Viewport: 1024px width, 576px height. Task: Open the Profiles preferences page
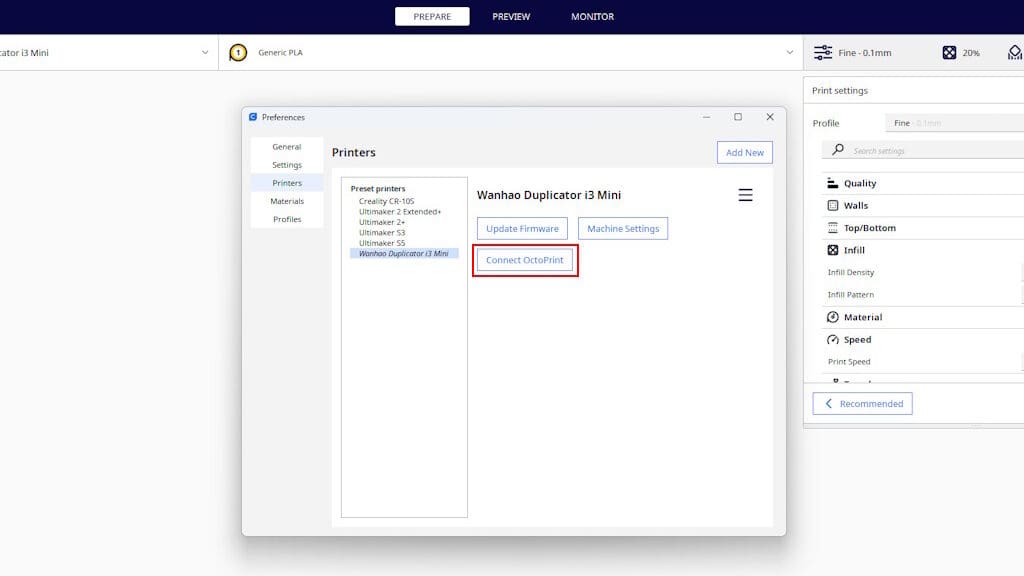pyautogui.click(x=287, y=219)
